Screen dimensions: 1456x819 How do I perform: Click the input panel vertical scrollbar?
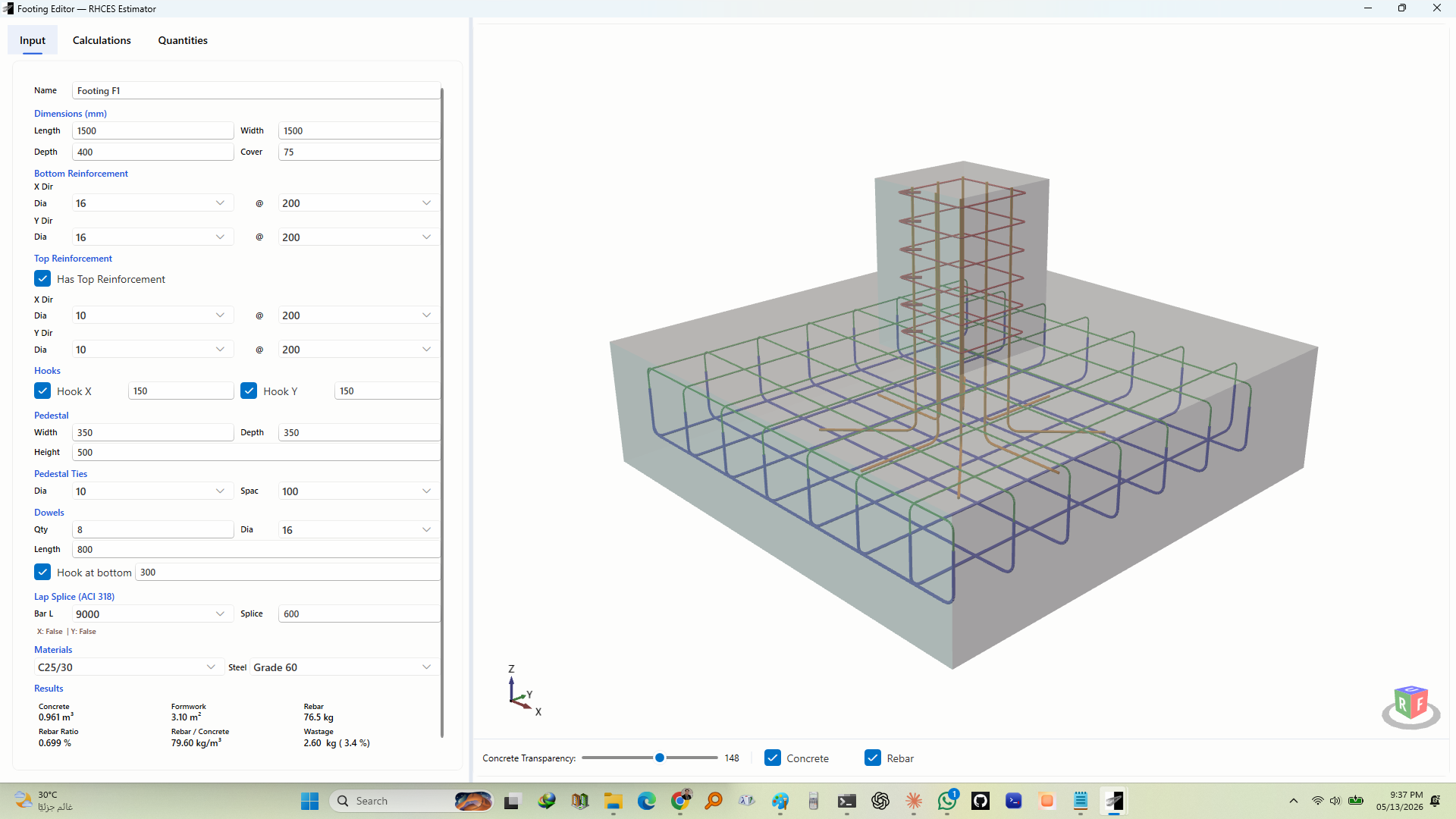click(442, 412)
